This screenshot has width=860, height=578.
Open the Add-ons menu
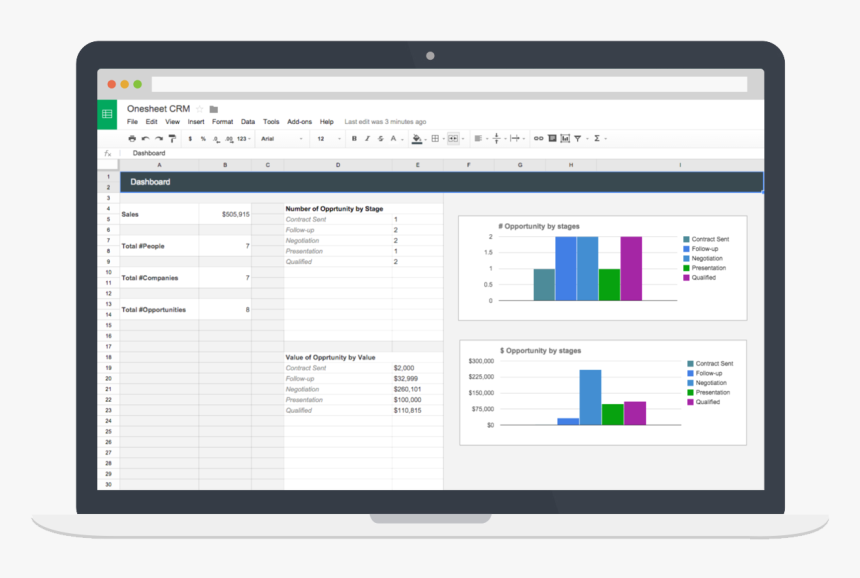tap(300, 121)
